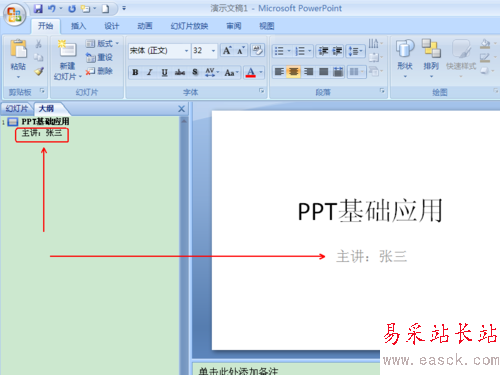Open the Customize Quick Access Toolbar dropdown
The height and width of the screenshot is (375, 500).
(124, 8)
